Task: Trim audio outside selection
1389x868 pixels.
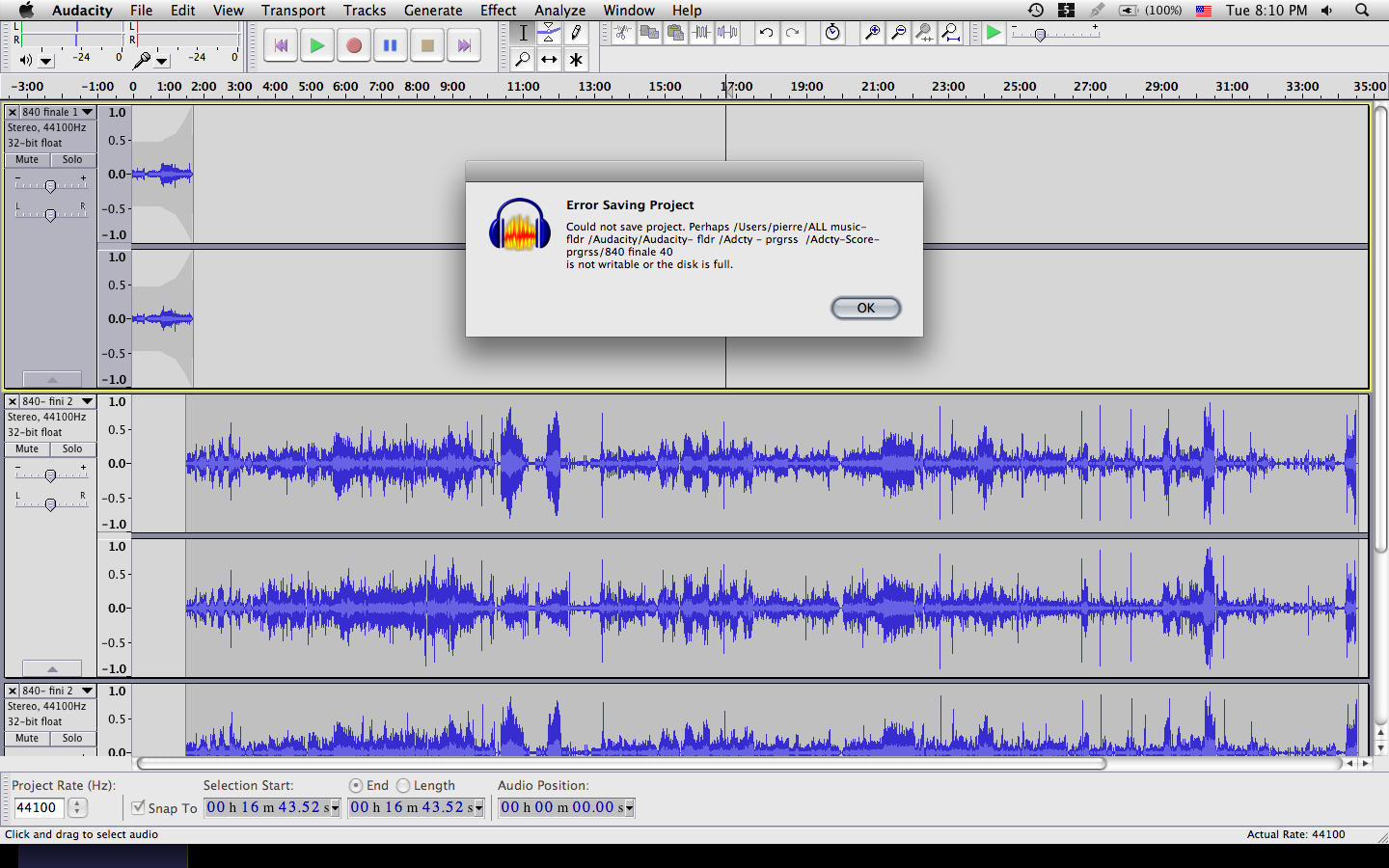Action: coord(701,32)
